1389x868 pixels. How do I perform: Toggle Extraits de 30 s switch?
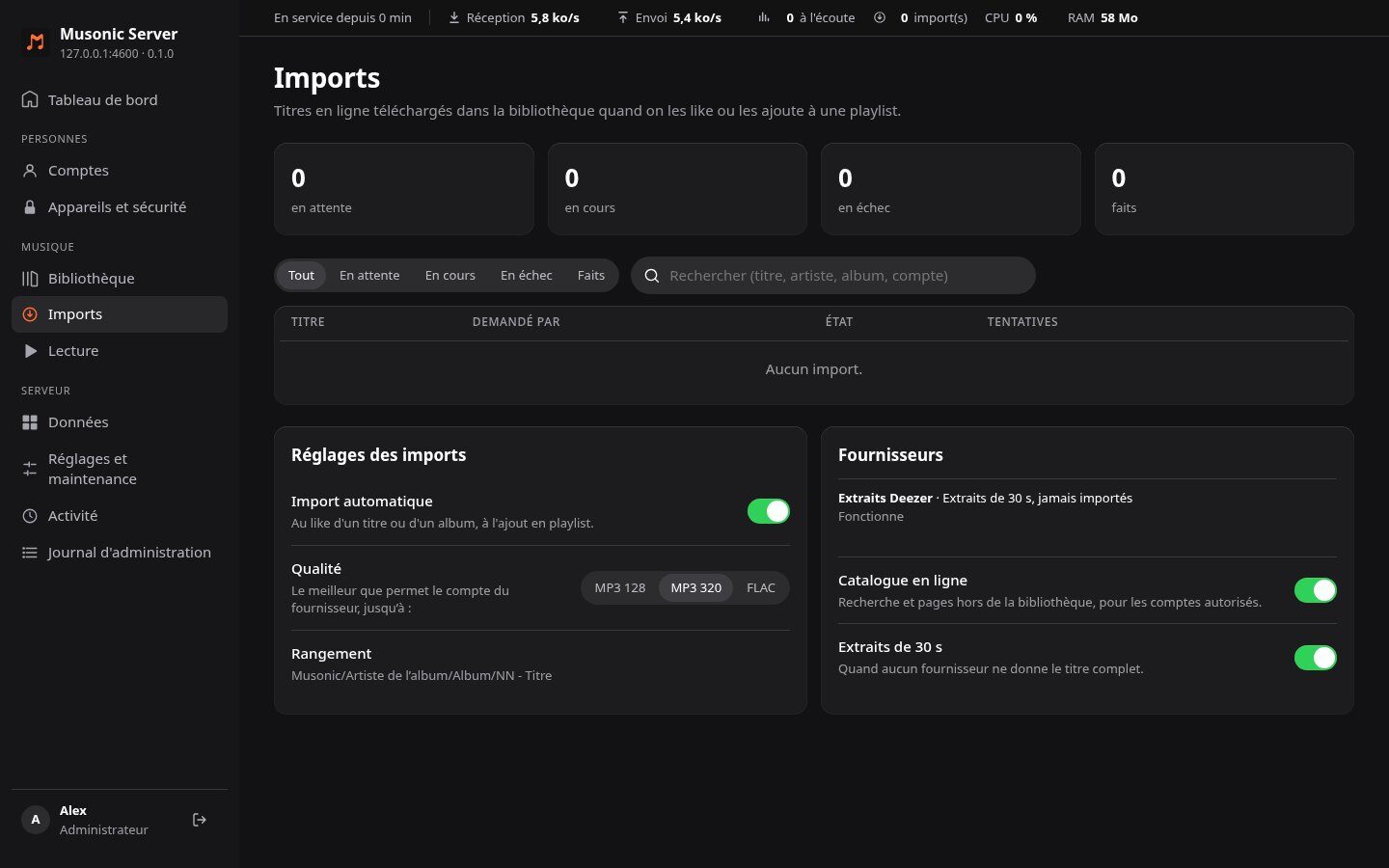[x=1316, y=658]
